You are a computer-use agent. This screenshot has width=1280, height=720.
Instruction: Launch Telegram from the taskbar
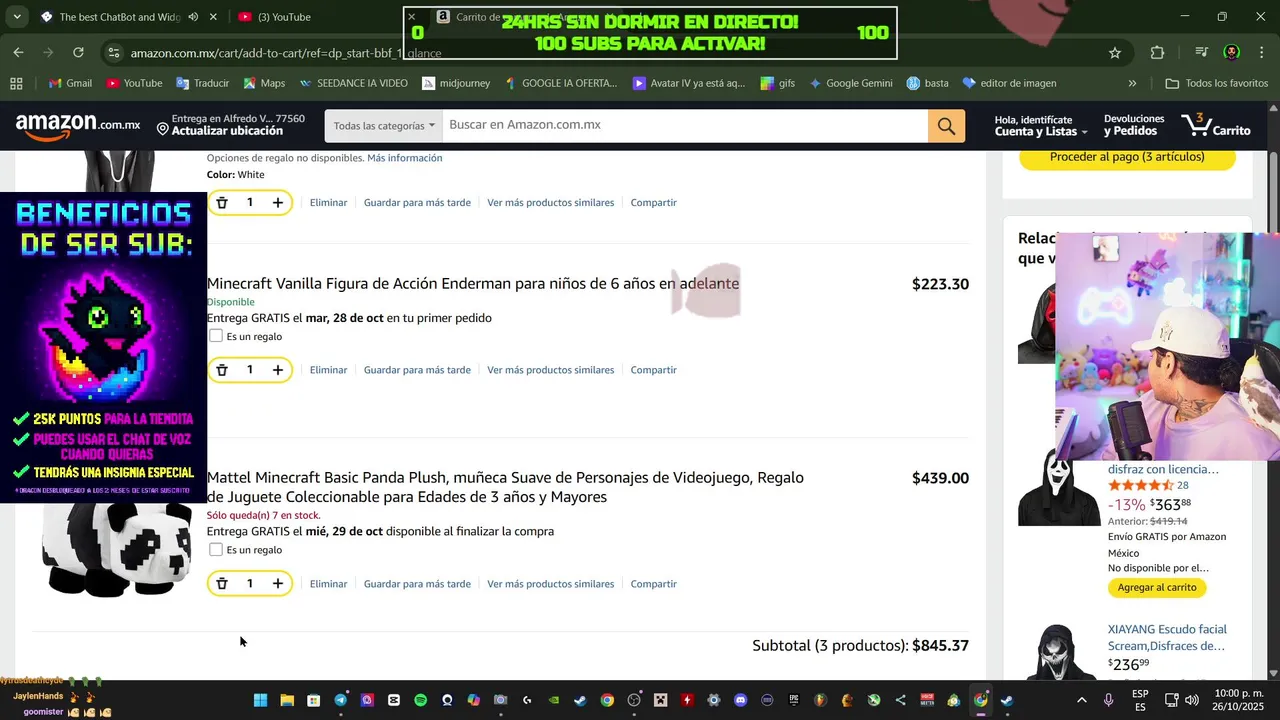(x=341, y=700)
